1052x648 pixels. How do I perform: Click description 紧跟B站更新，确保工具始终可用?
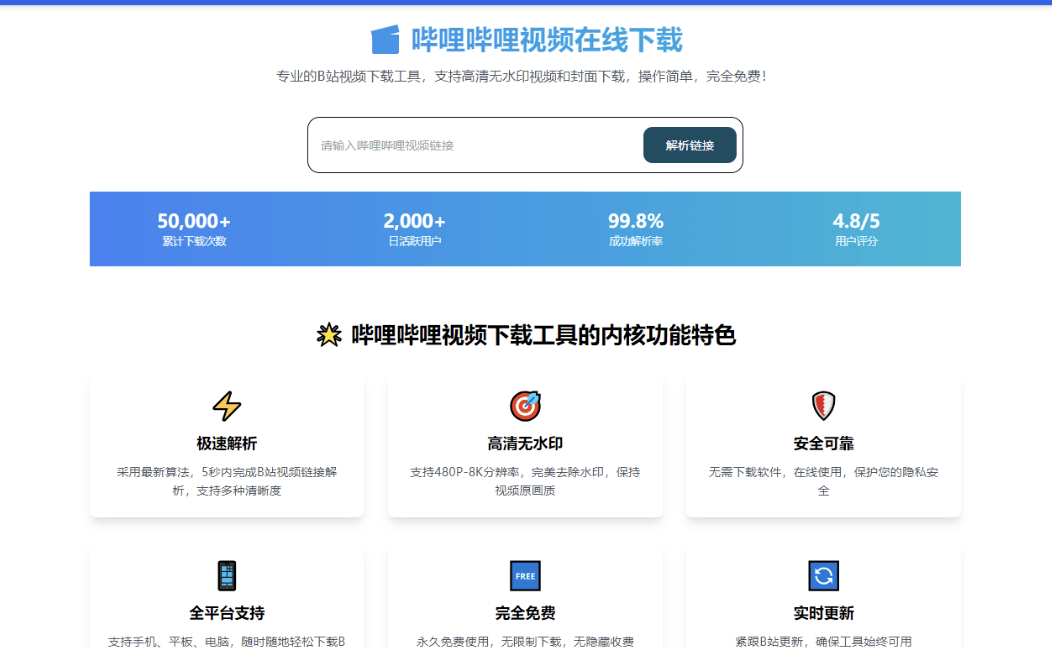tap(823, 641)
